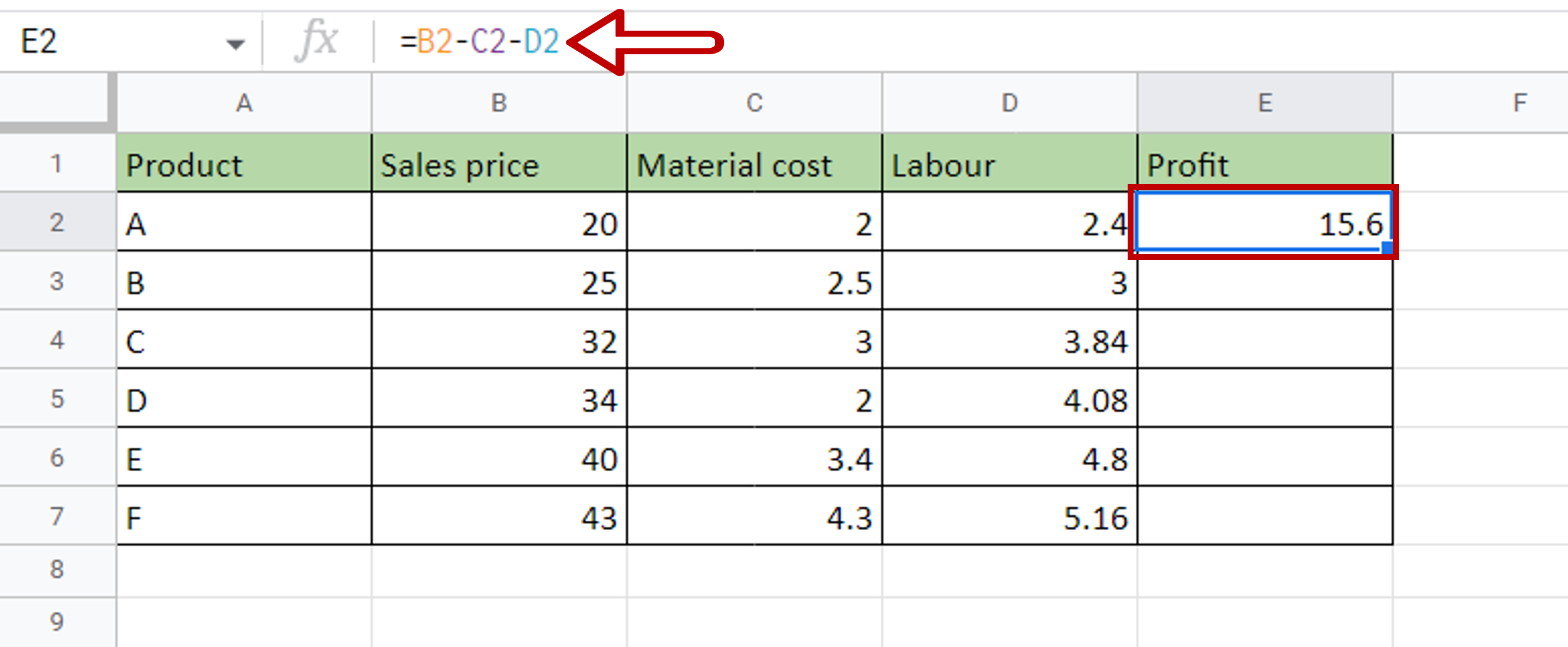
Task: Select empty profit cell E3
Action: 1265,281
